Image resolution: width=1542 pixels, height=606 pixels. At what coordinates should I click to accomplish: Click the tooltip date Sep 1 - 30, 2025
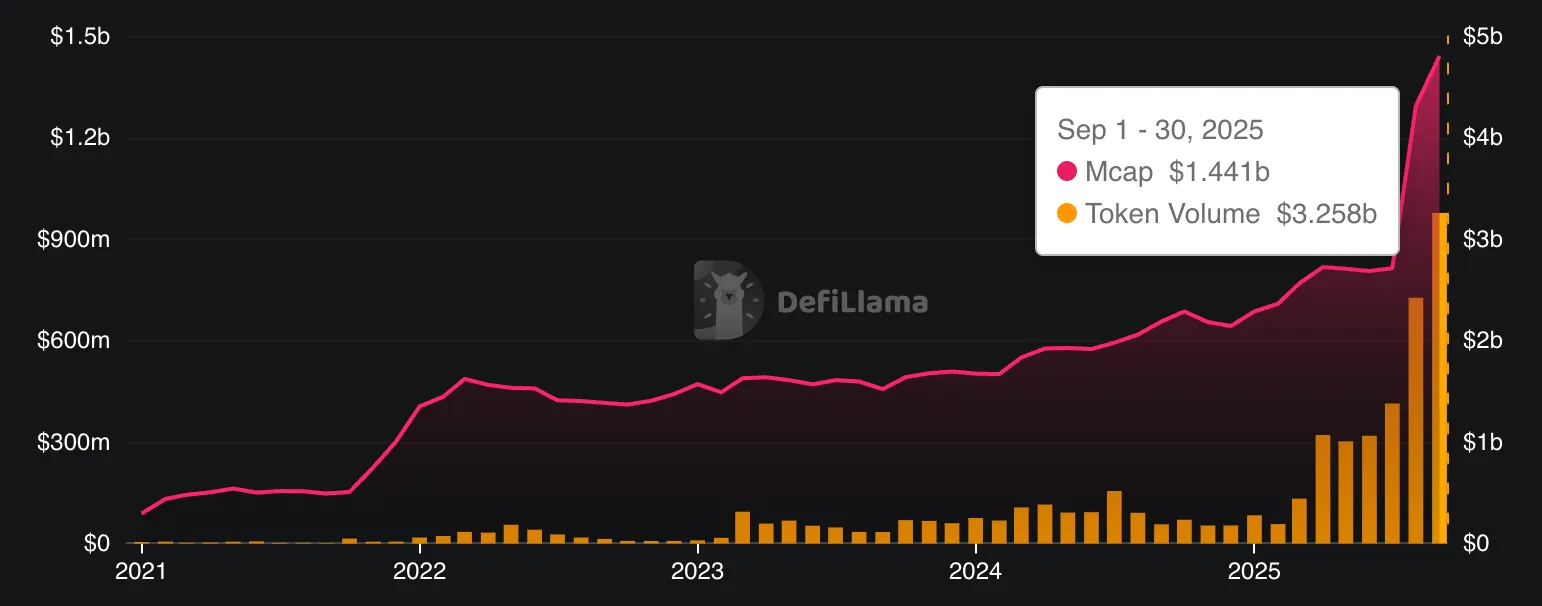[x=1160, y=130]
